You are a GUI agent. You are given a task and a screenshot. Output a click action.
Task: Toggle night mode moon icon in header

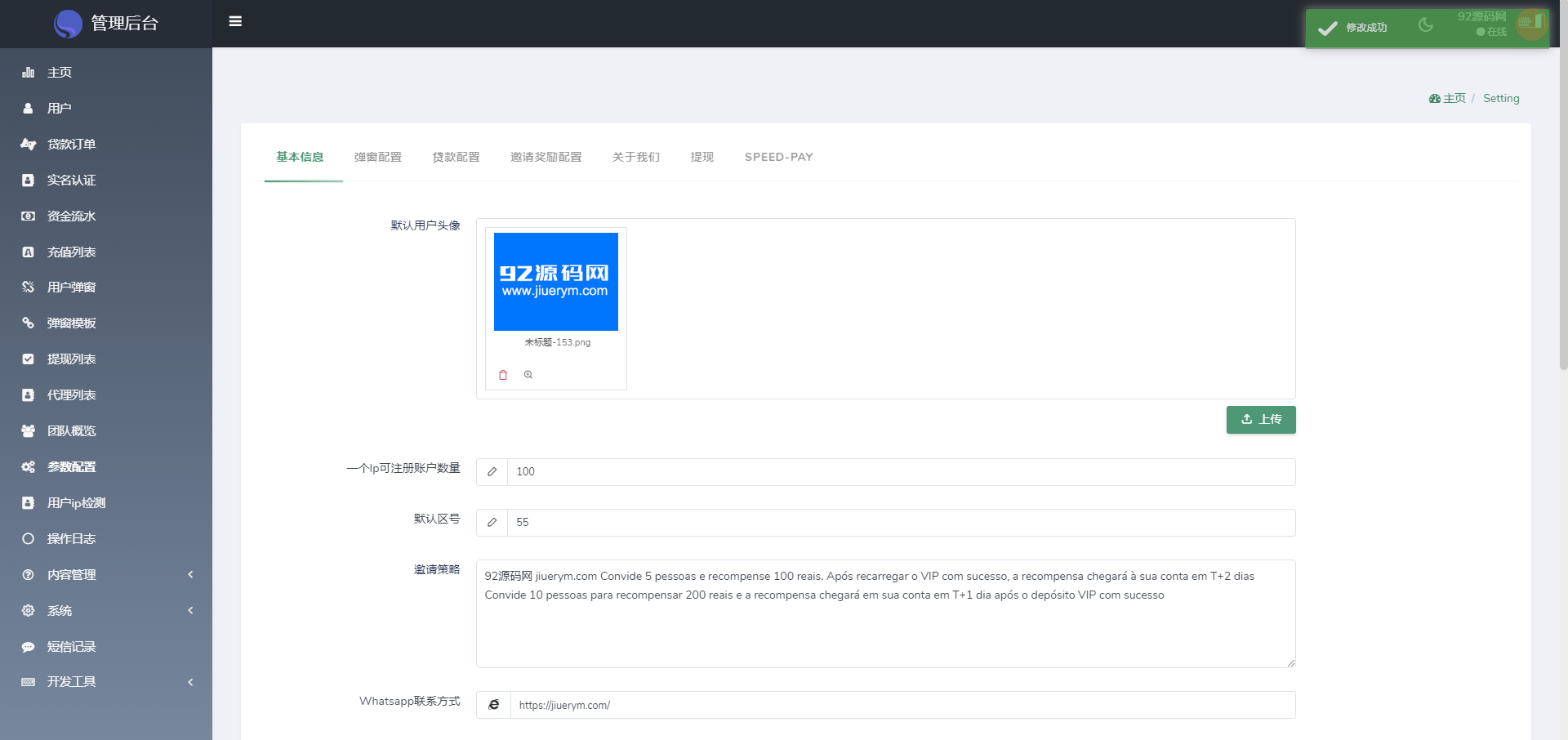(1426, 25)
